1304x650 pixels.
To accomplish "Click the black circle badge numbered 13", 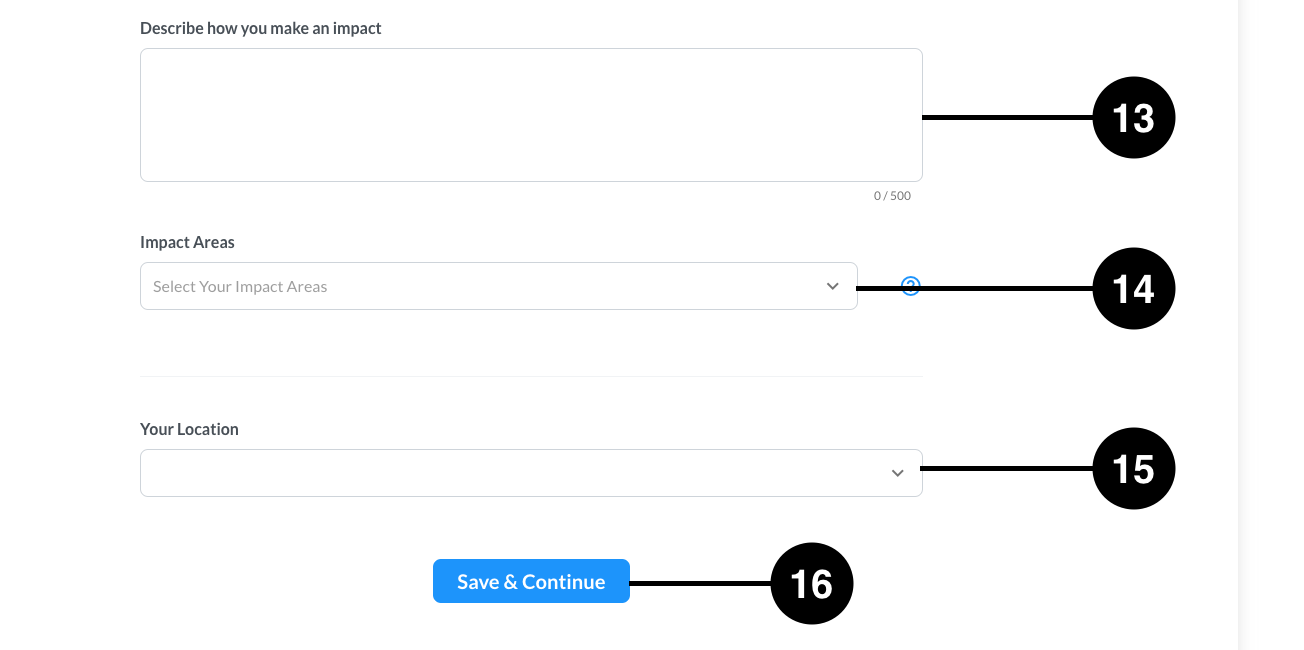I will click(1133, 118).
